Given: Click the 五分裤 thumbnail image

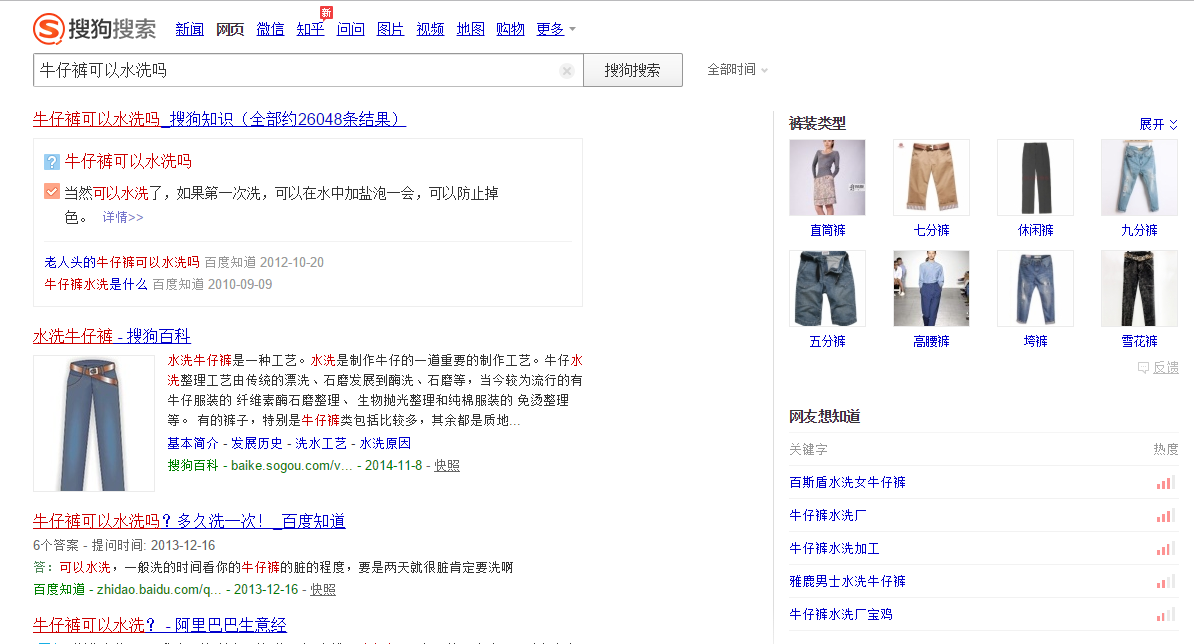Looking at the screenshot, I should (x=828, y=289).
